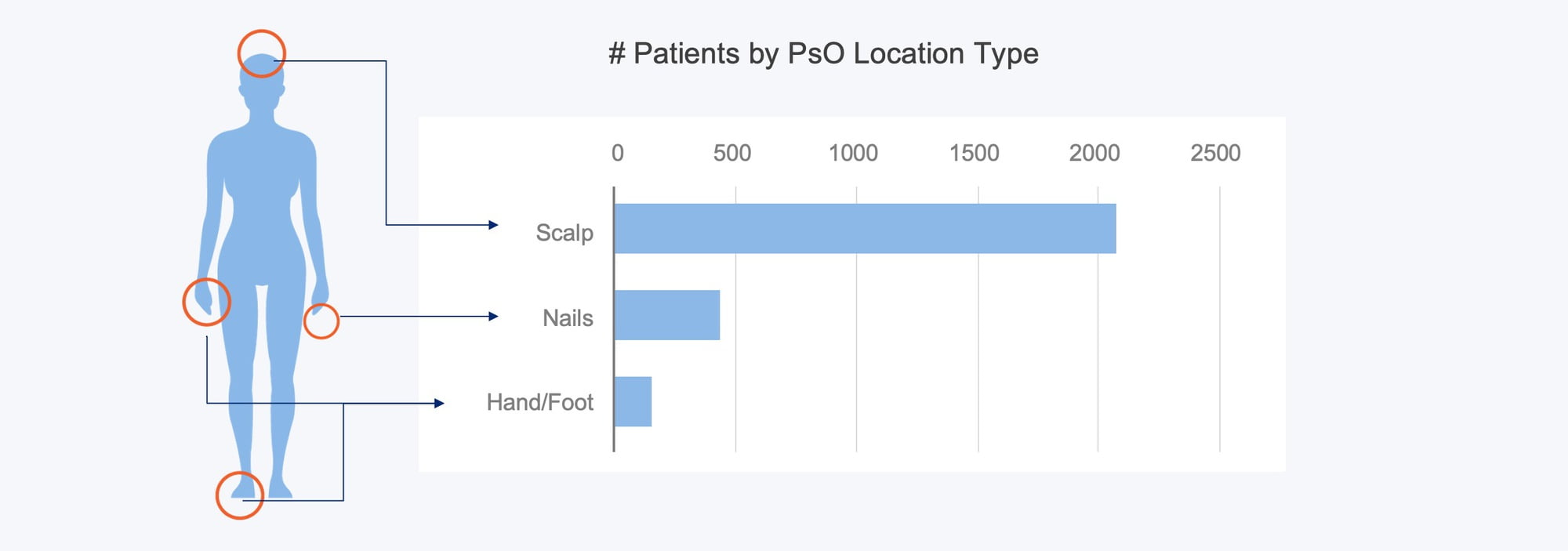Click the arrowhead pointing to Scalp
The image size is (1568, 551).
[493, 225]
